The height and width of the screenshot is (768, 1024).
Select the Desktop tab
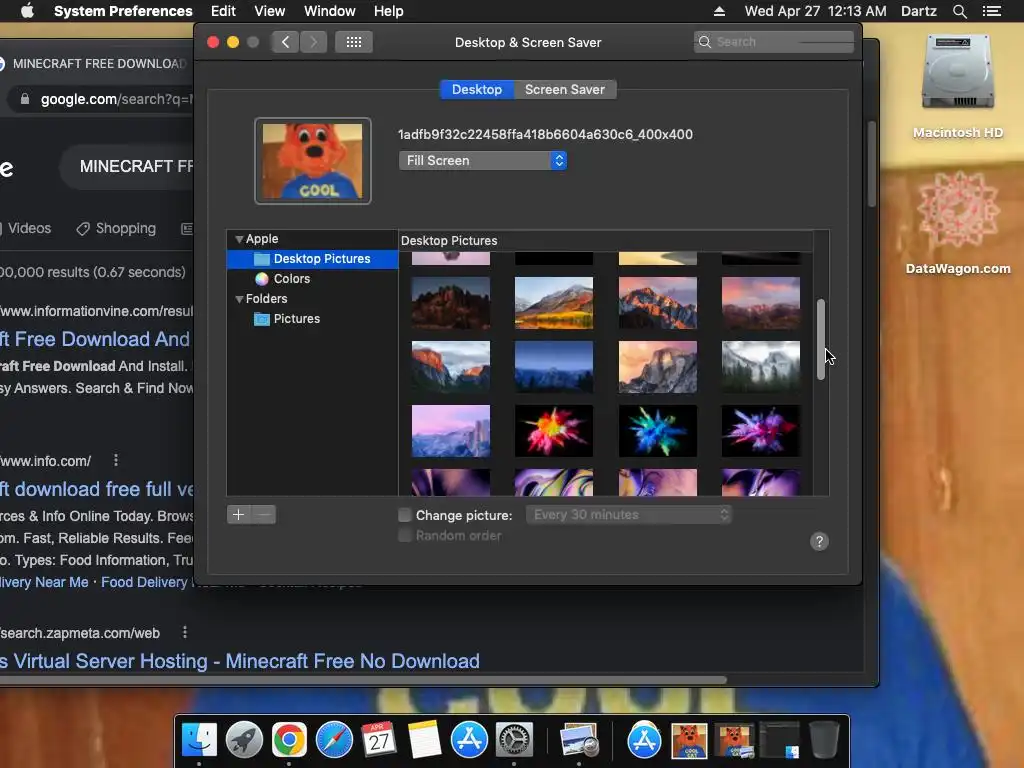(x=477, y=89)
